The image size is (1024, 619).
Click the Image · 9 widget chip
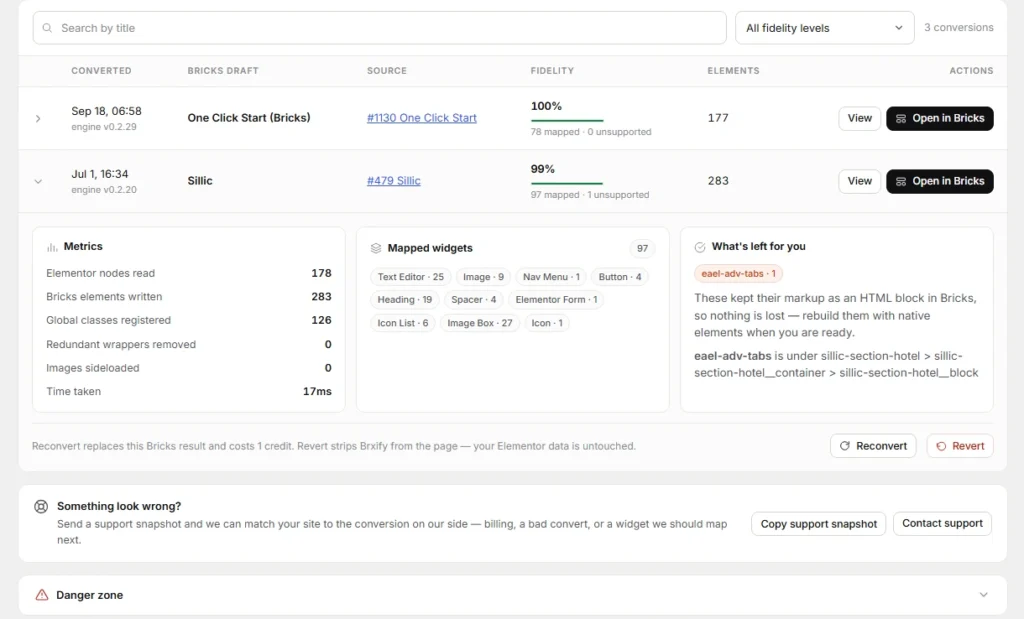[x=483, y=277]
